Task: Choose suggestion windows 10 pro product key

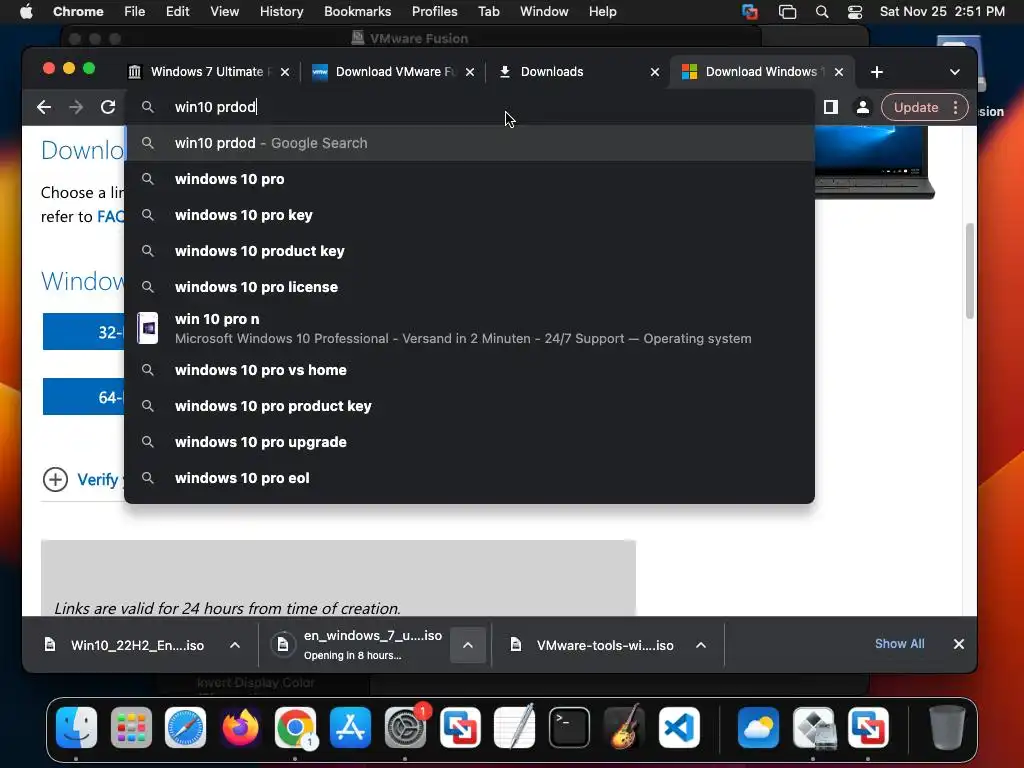Action: (x=470, y=406)
